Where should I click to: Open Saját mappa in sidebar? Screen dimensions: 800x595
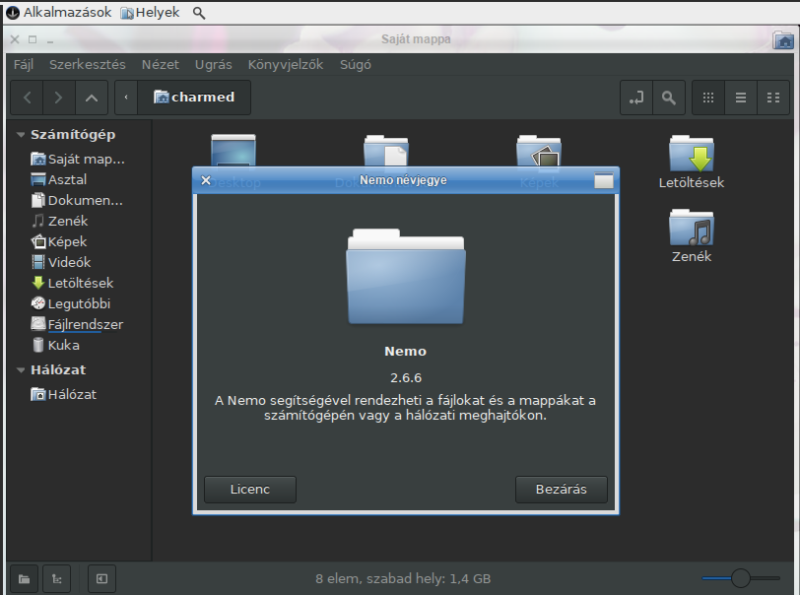(x=78, y=159)
